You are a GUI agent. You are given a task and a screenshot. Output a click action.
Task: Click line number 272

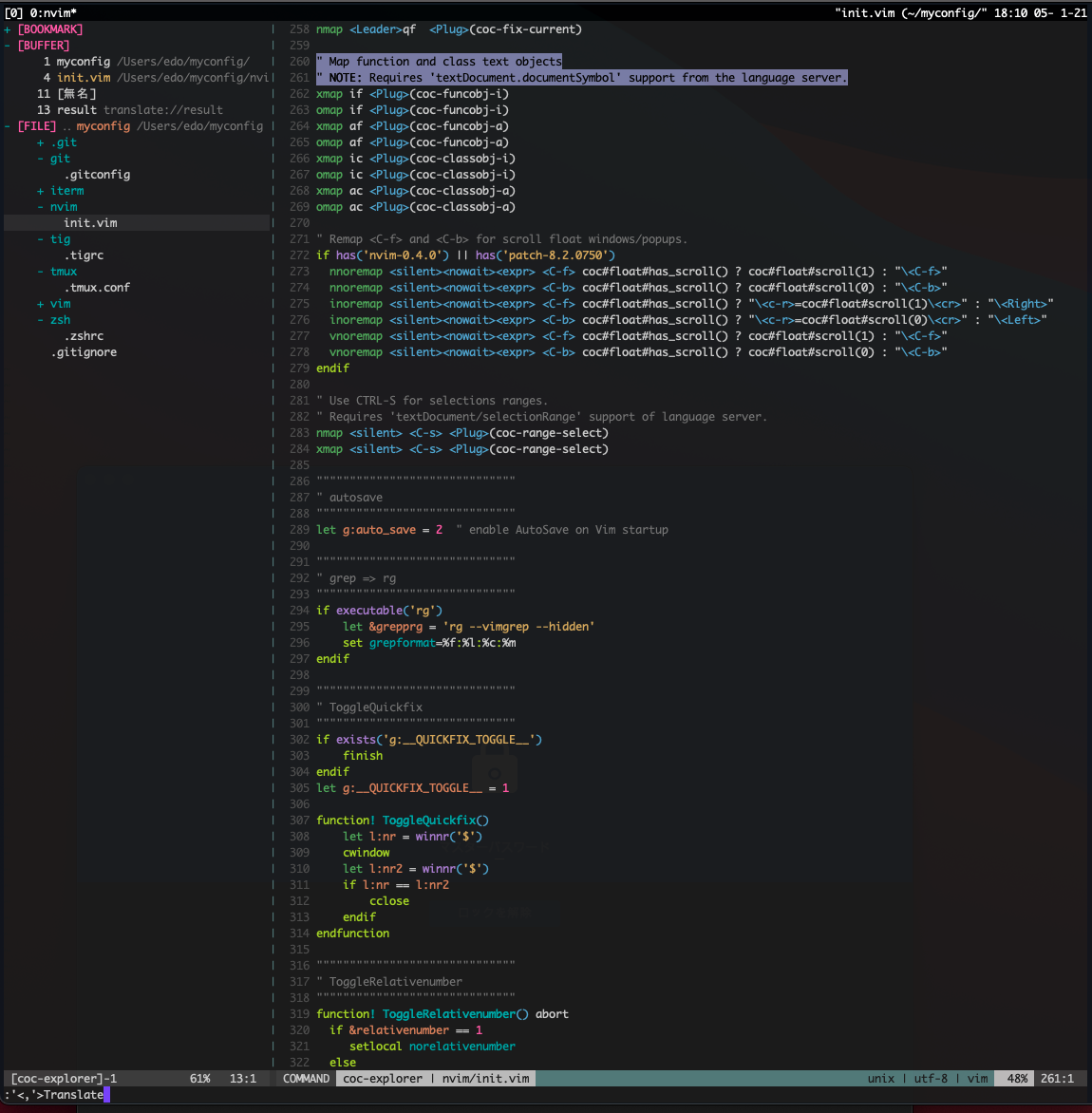click(x=299, y=255)
